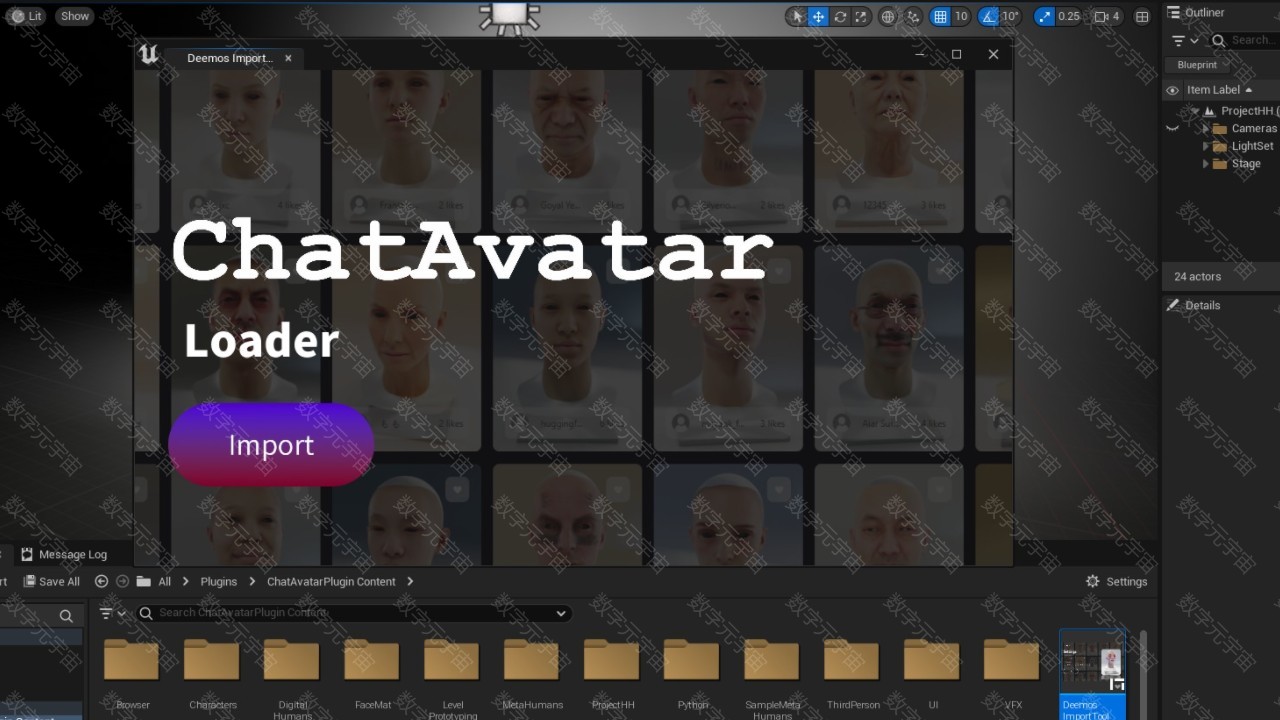
Task: Open the Lit view mode menu
Action: tap(27, 16)
